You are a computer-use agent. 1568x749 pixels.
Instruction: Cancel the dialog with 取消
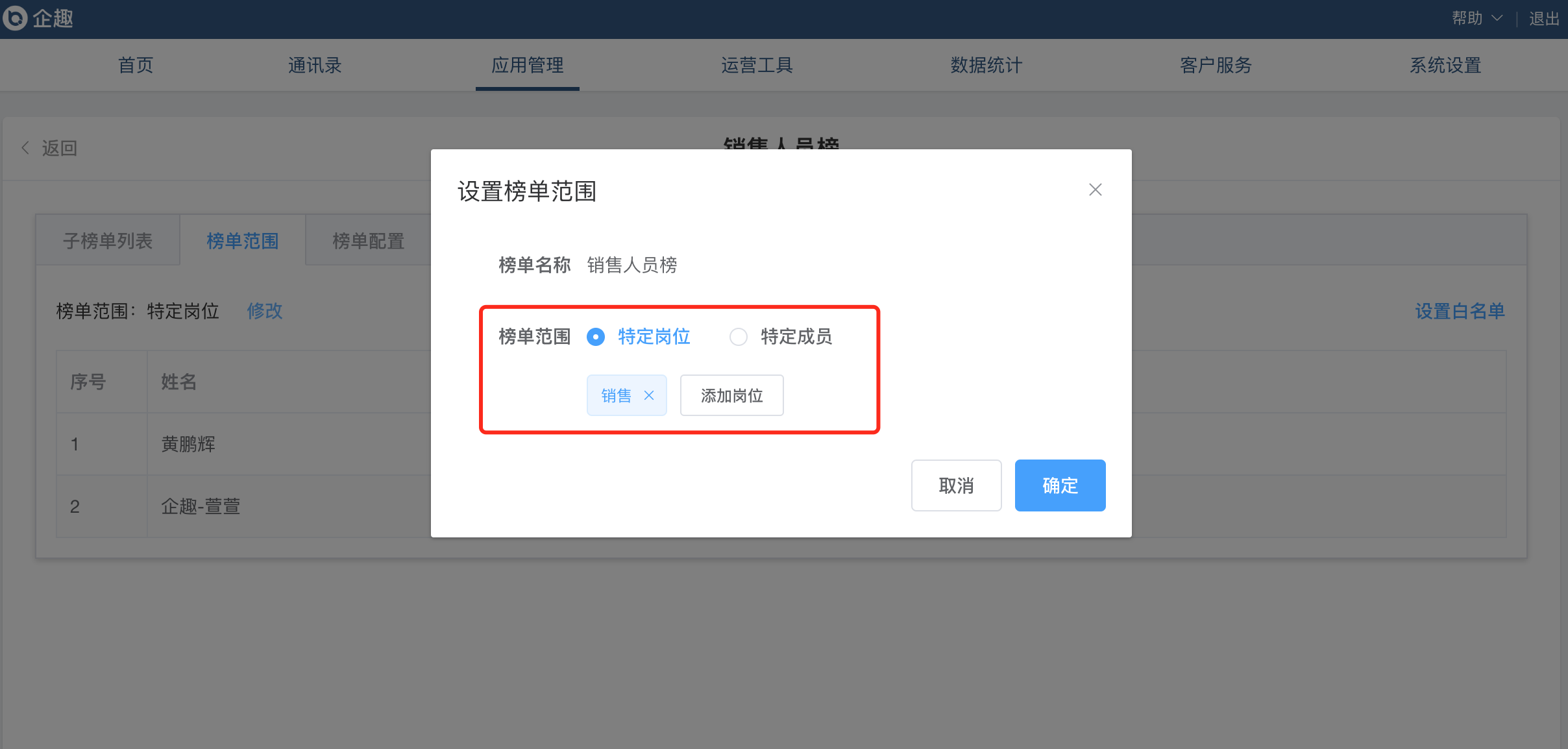[x=956, y=485]
